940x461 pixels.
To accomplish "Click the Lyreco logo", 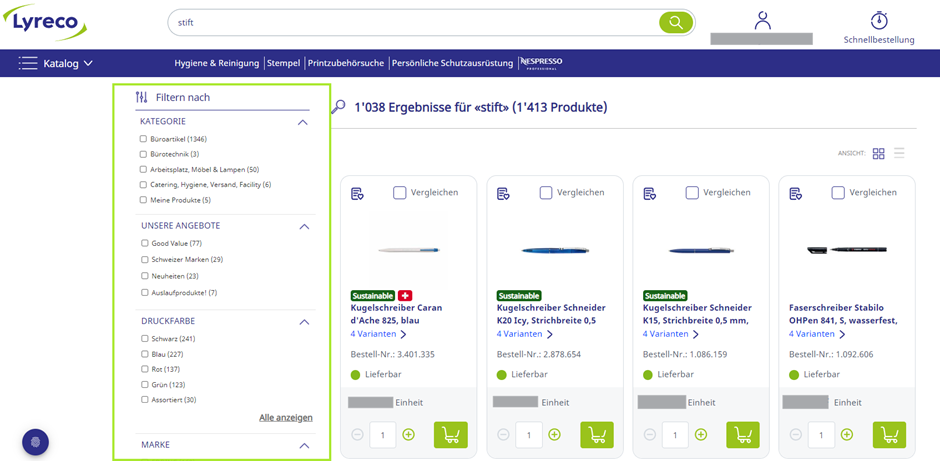I will (x=46, y=22).
